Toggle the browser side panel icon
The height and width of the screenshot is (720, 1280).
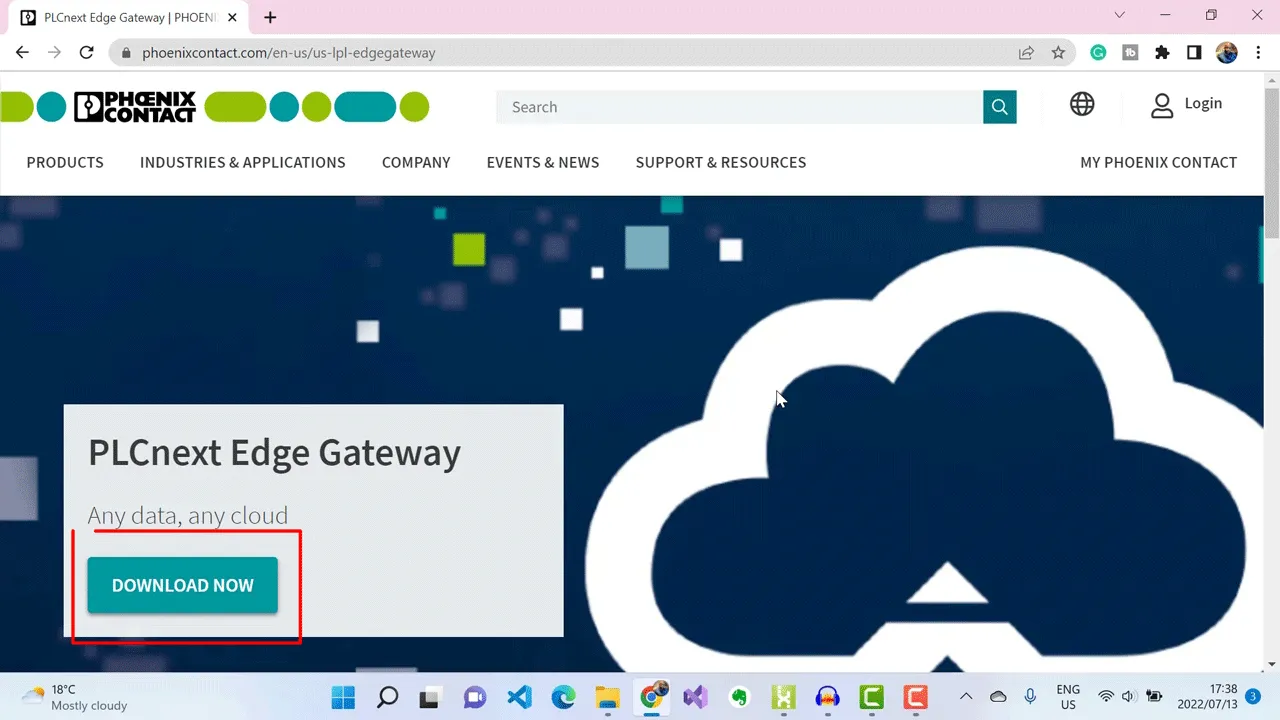click(x=1194, y=53)
